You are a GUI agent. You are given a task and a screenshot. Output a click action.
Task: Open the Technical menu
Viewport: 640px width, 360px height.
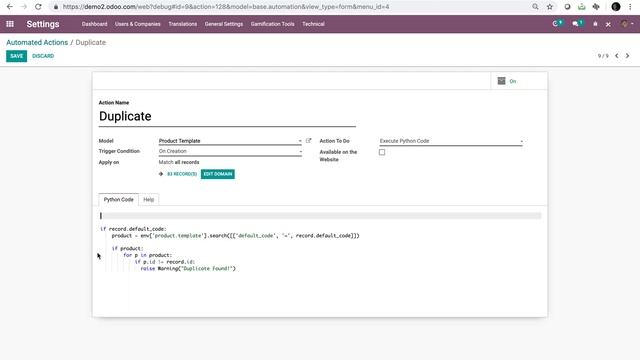point(313,24)
